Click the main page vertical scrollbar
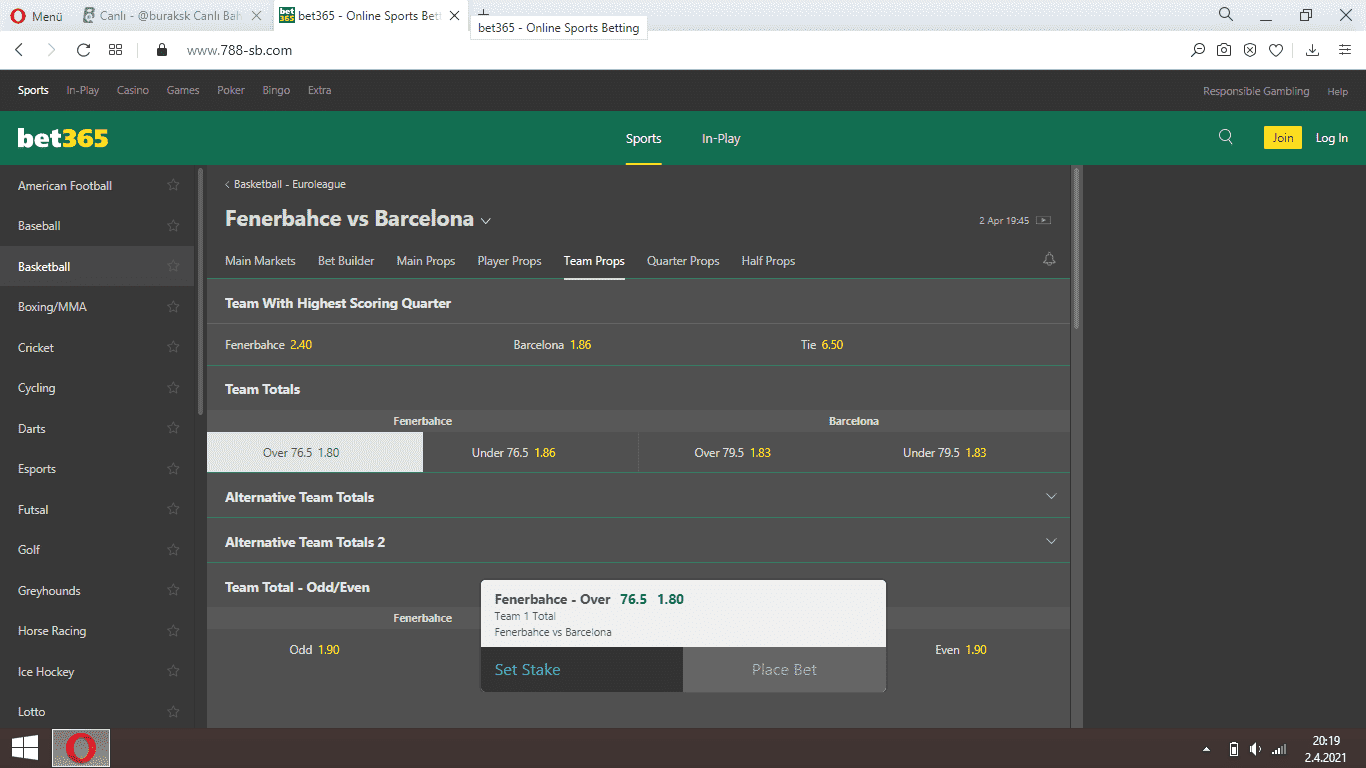The height and width of the screenshot is (768, 1366). point(1076,249)
